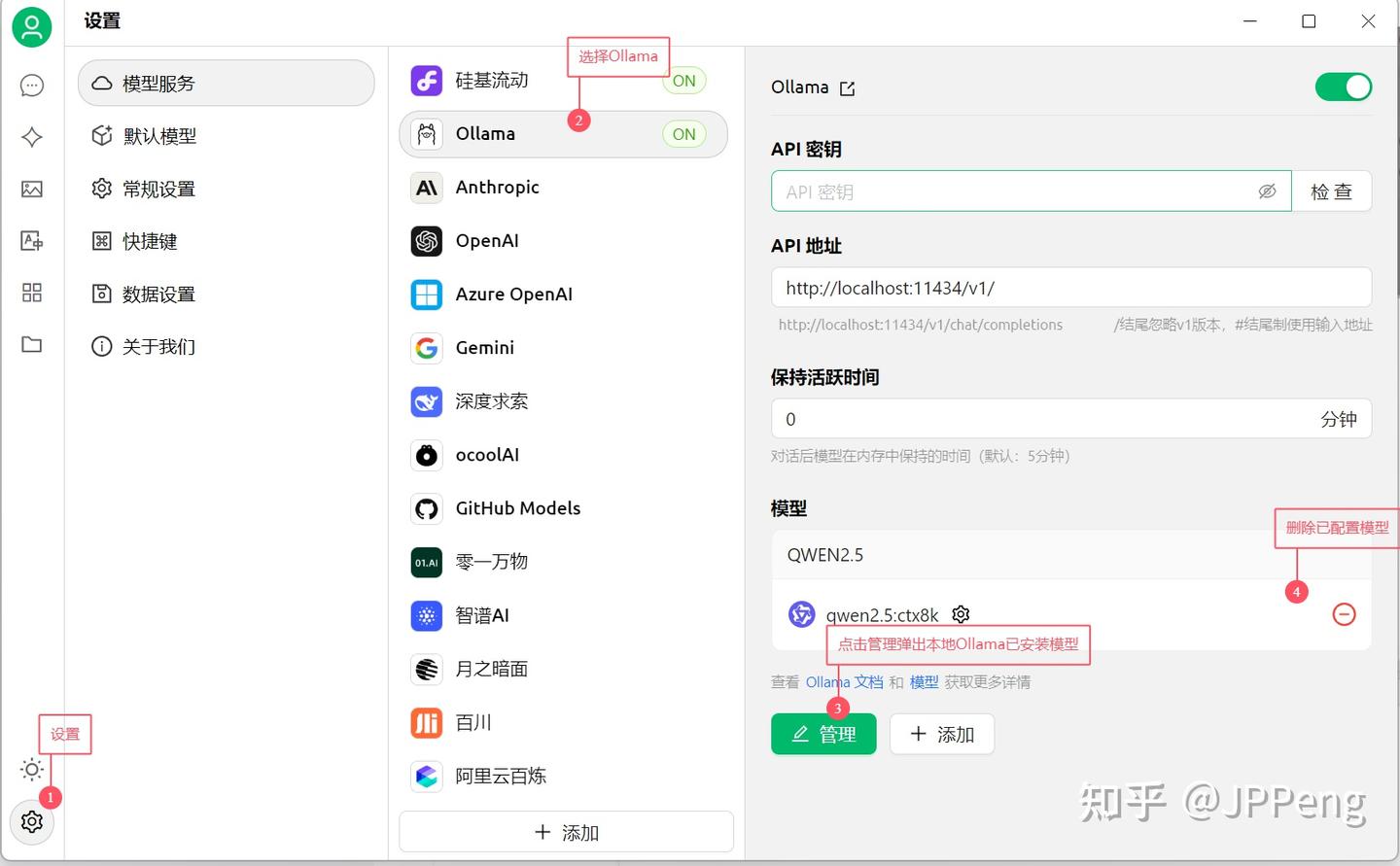Click the QWEN2.5 model group header

(1071, 555)
